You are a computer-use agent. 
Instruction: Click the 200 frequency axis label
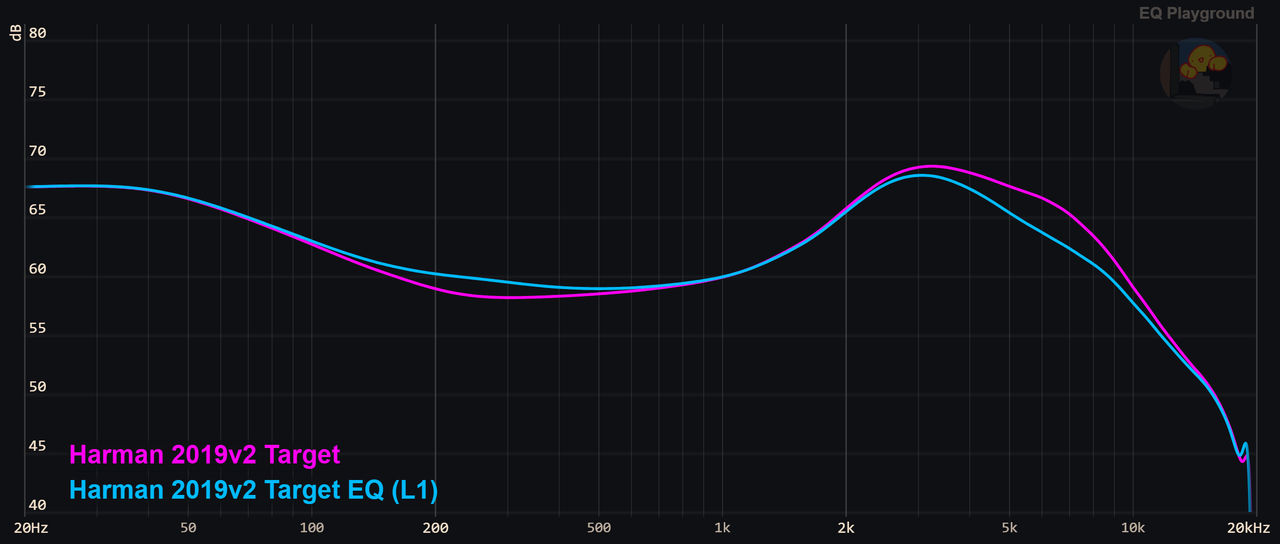[x=435, y=528]
